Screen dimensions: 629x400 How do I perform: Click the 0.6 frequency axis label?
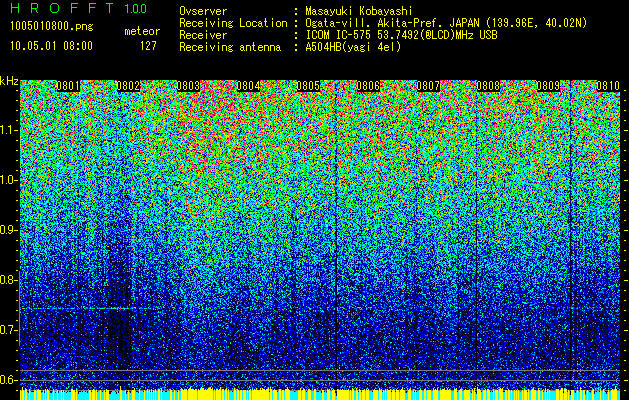(x=9, y=380)
